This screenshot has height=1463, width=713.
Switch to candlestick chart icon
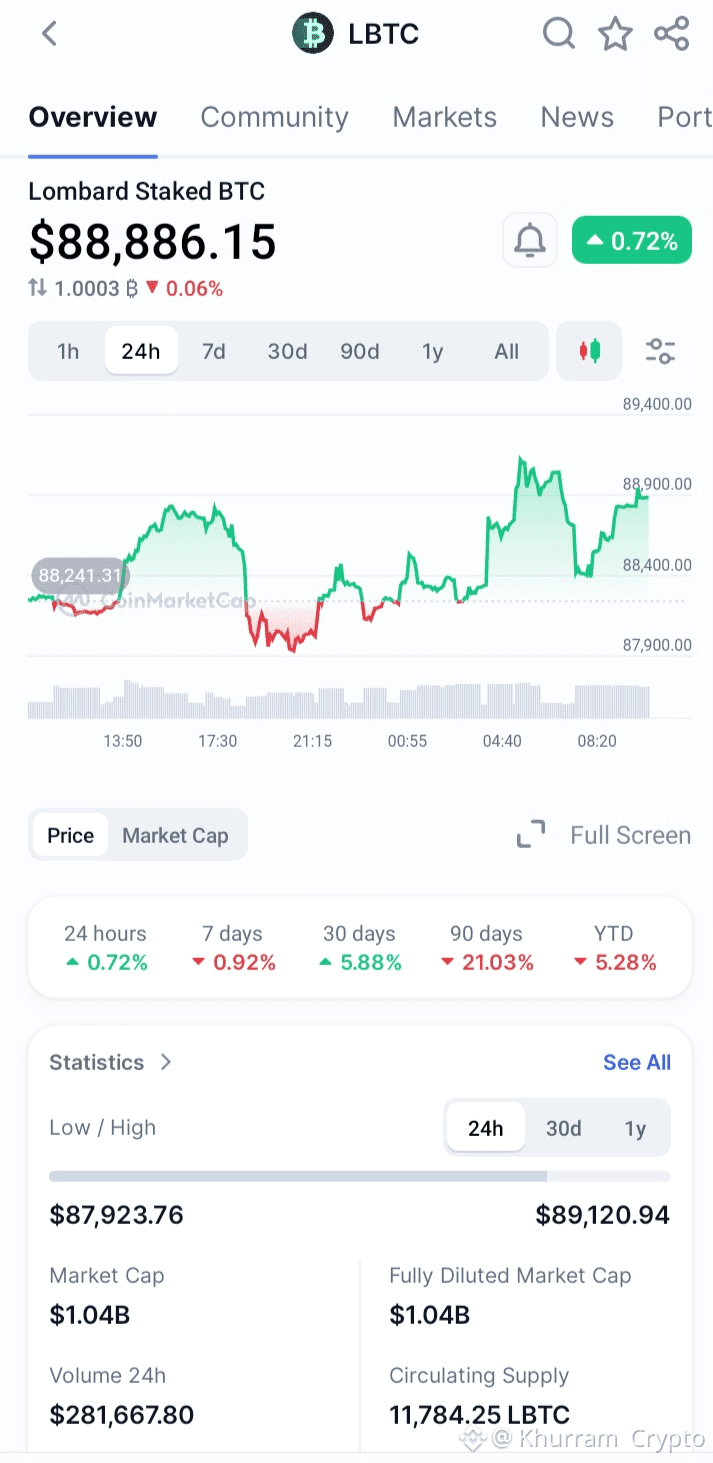(589, 351)
